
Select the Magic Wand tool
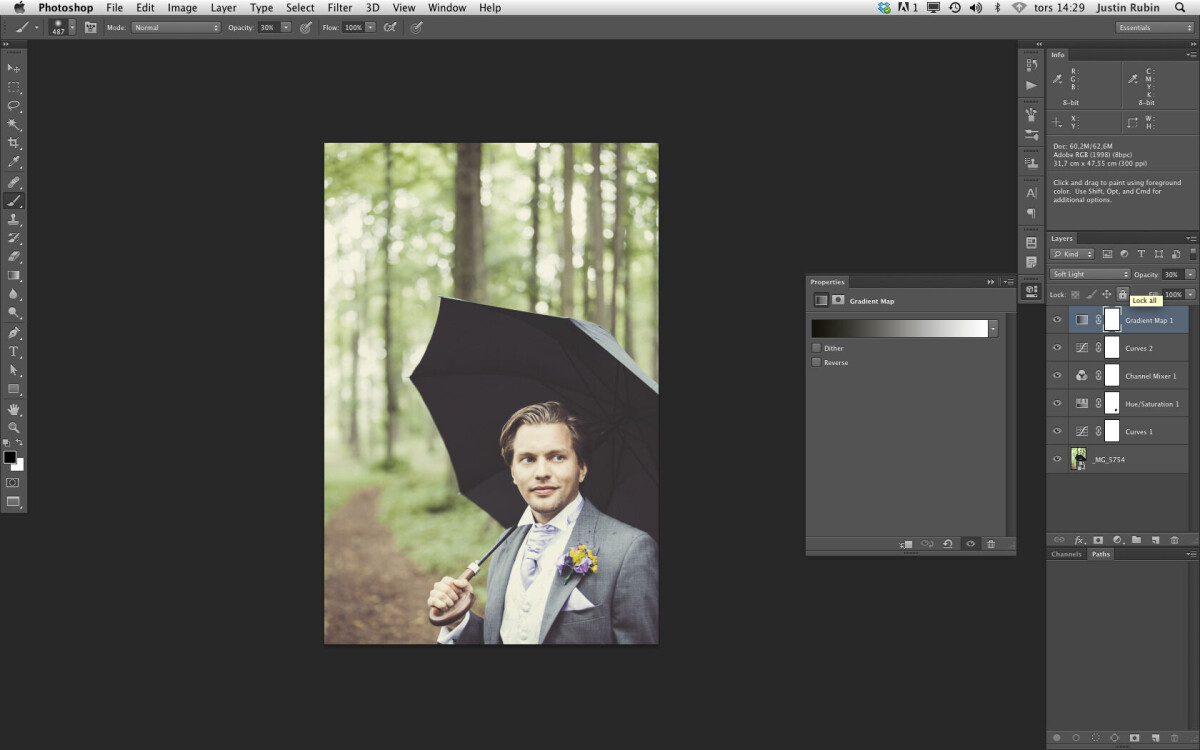coord(14,125)
